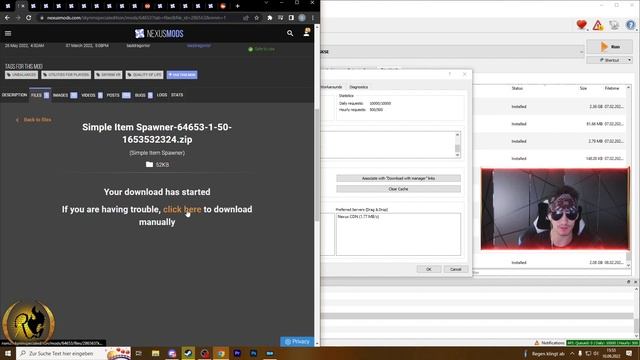Image resolution: width=640 pixels, height=360 pixels.
Task: Click the Notifications indicator in Mod Organizer status bar
Action: click(549, 343)
